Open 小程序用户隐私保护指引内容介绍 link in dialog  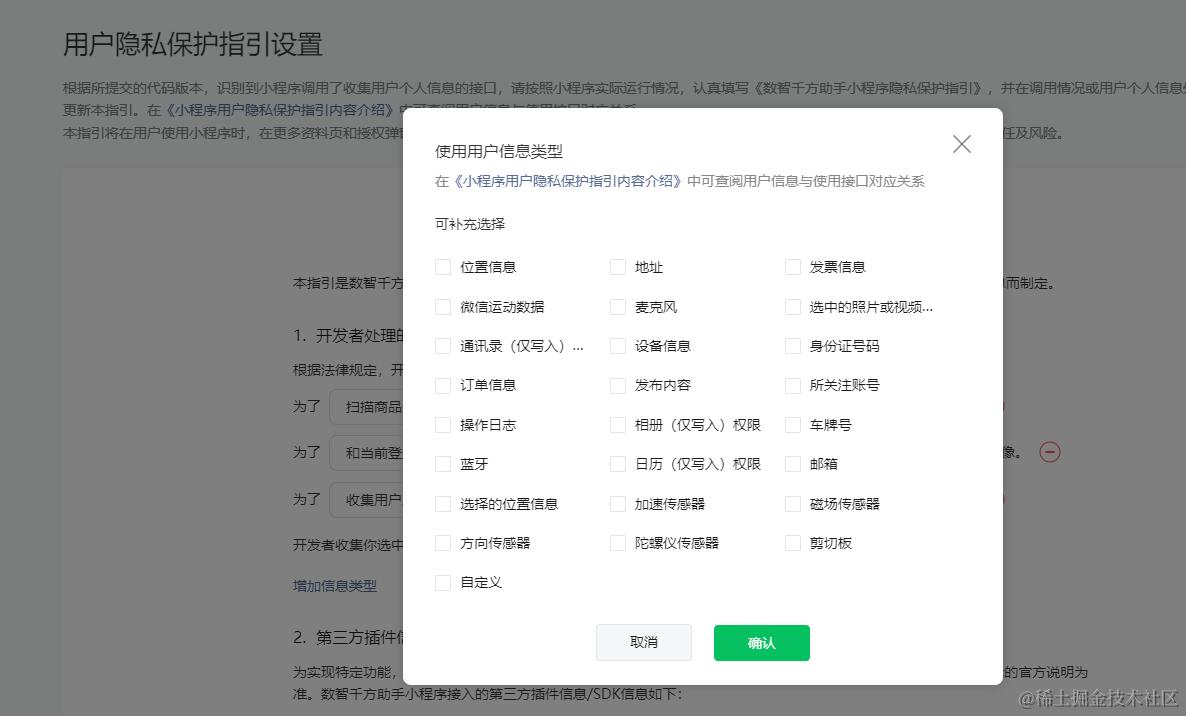(567, 181)
